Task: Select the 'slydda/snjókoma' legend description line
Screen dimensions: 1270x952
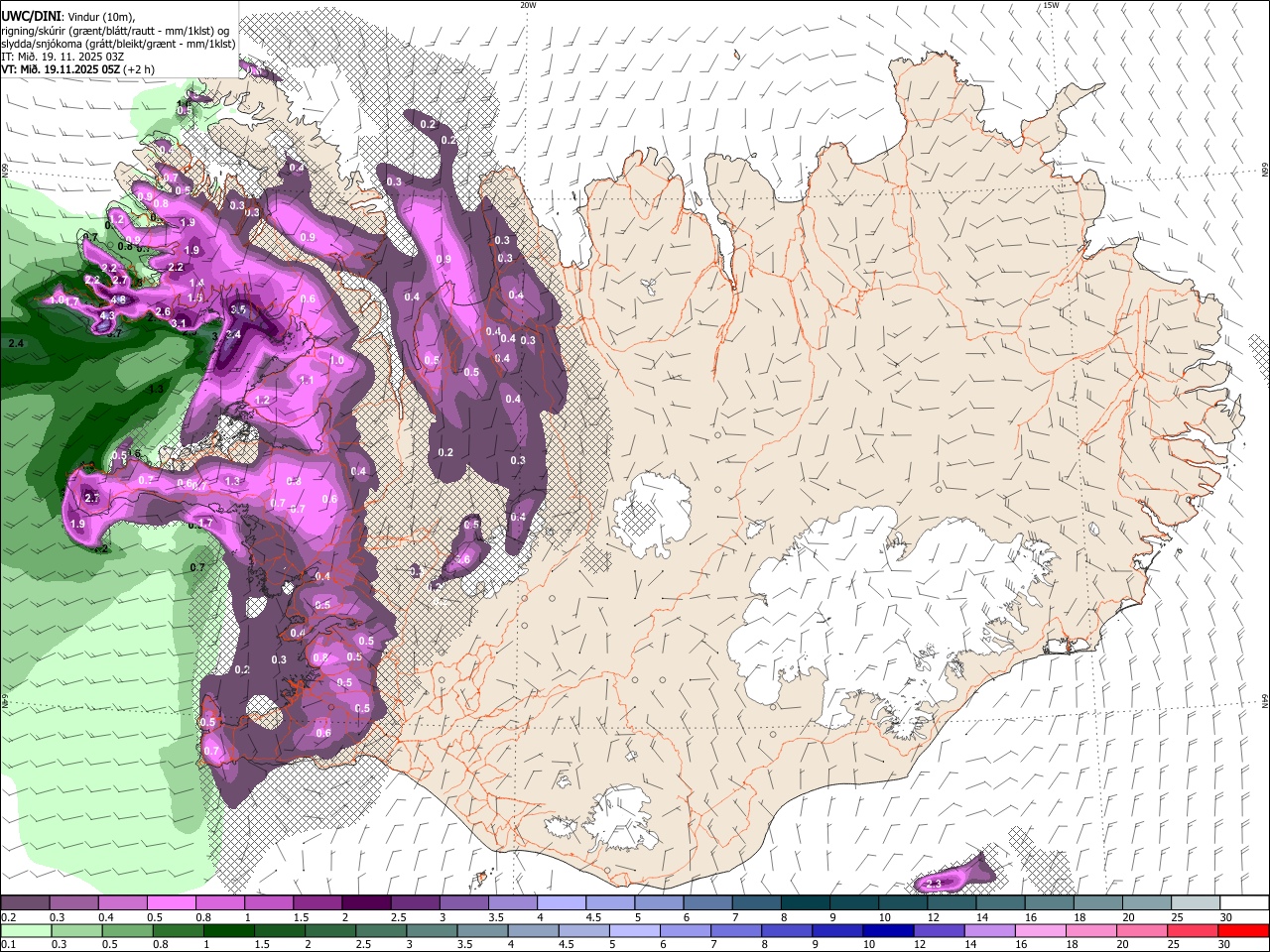Action: 118,44
